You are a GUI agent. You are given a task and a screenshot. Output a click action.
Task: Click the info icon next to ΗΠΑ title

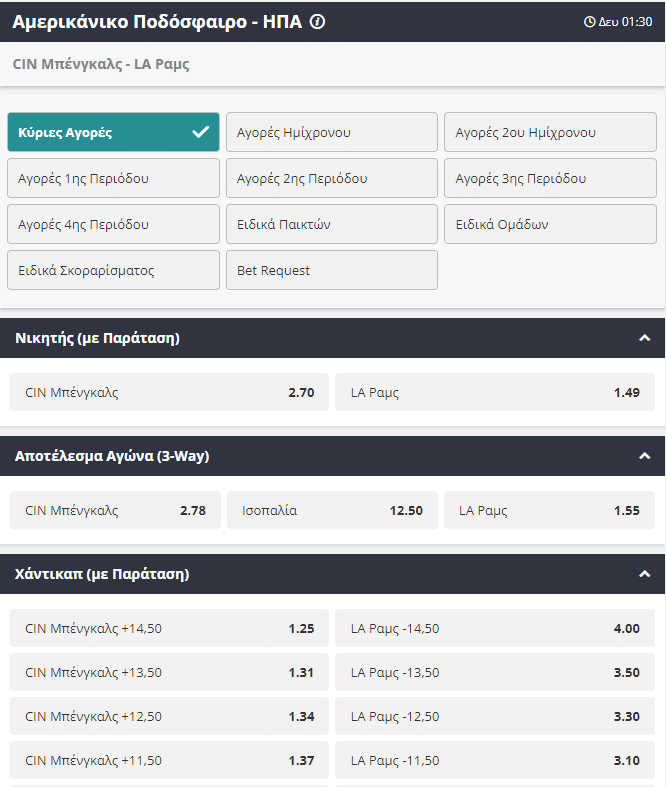pos(318,21)
